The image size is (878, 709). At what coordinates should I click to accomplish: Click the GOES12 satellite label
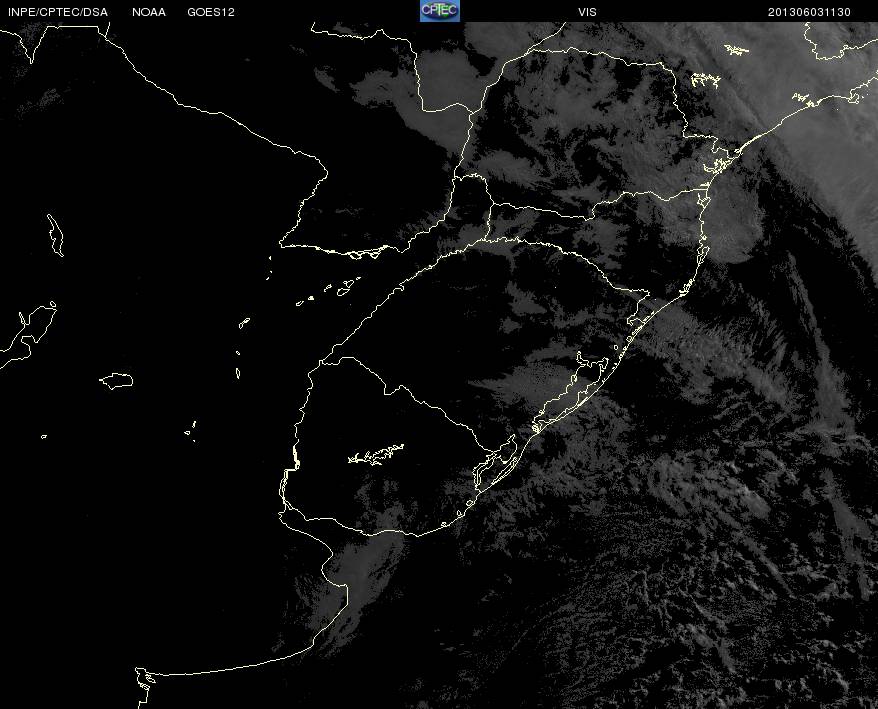(211, 12)
